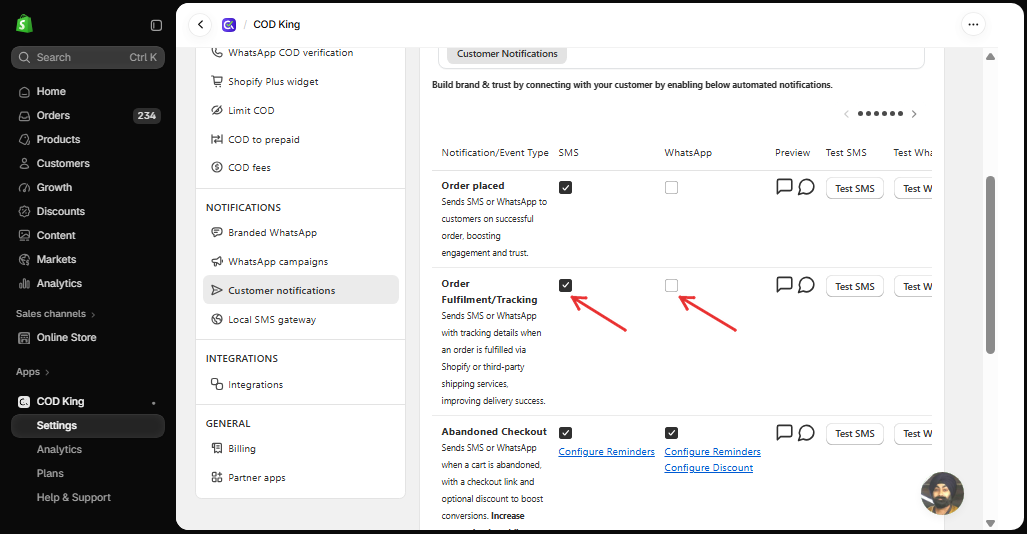This screenshot has width=1027, height=534.
Task: Click the Online Store icon
Action: [24, 337]
